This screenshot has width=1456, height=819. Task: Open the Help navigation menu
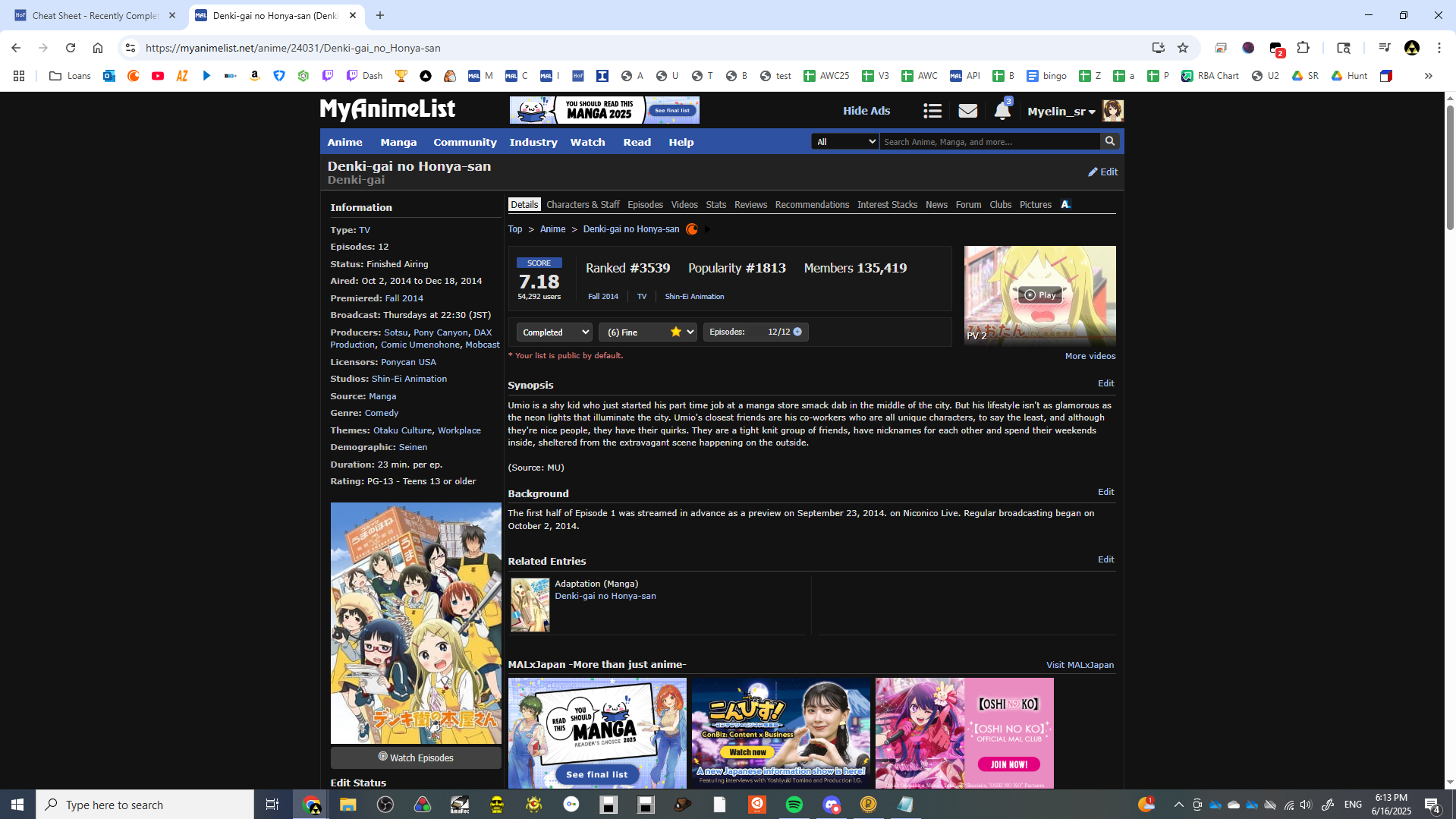click(x=681, y=142)
